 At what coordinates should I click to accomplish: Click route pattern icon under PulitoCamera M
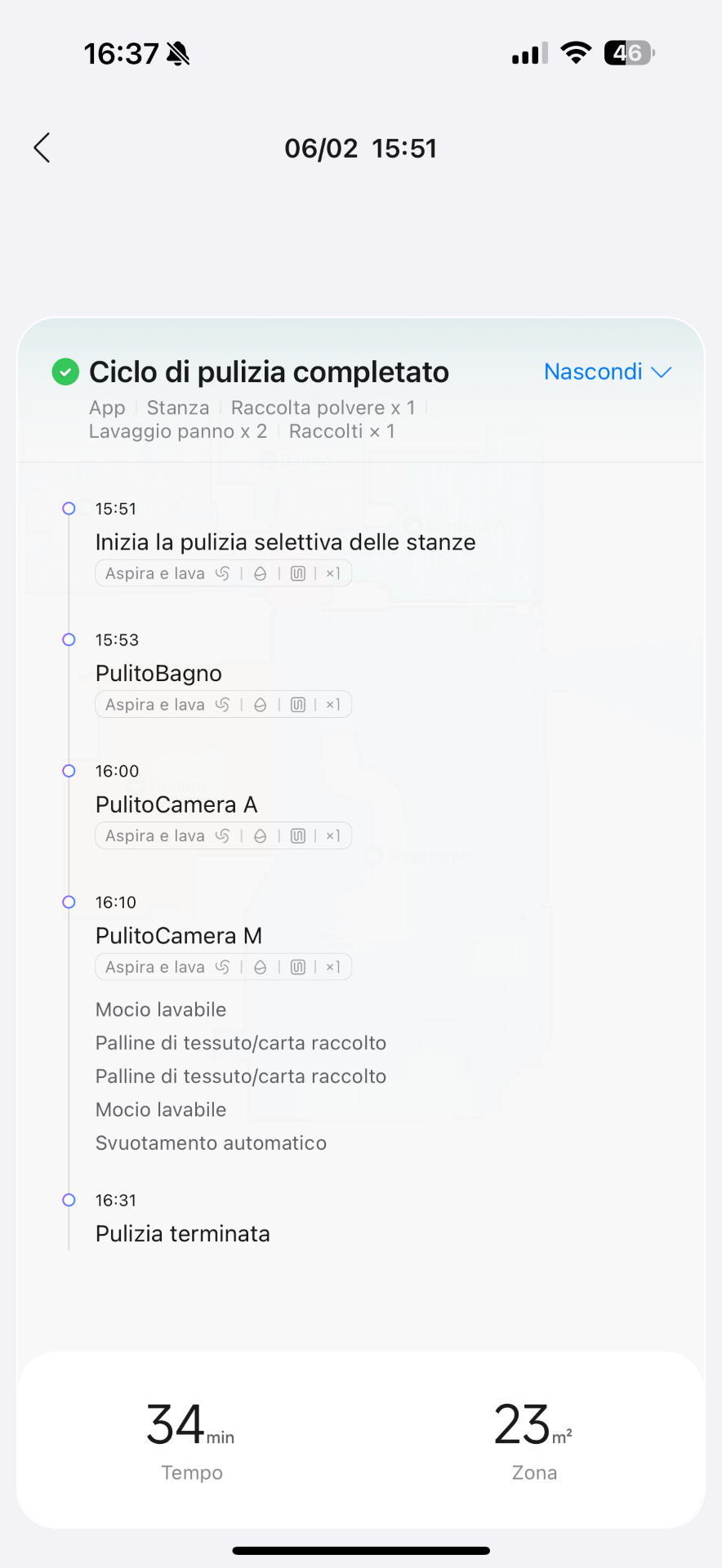298,967
